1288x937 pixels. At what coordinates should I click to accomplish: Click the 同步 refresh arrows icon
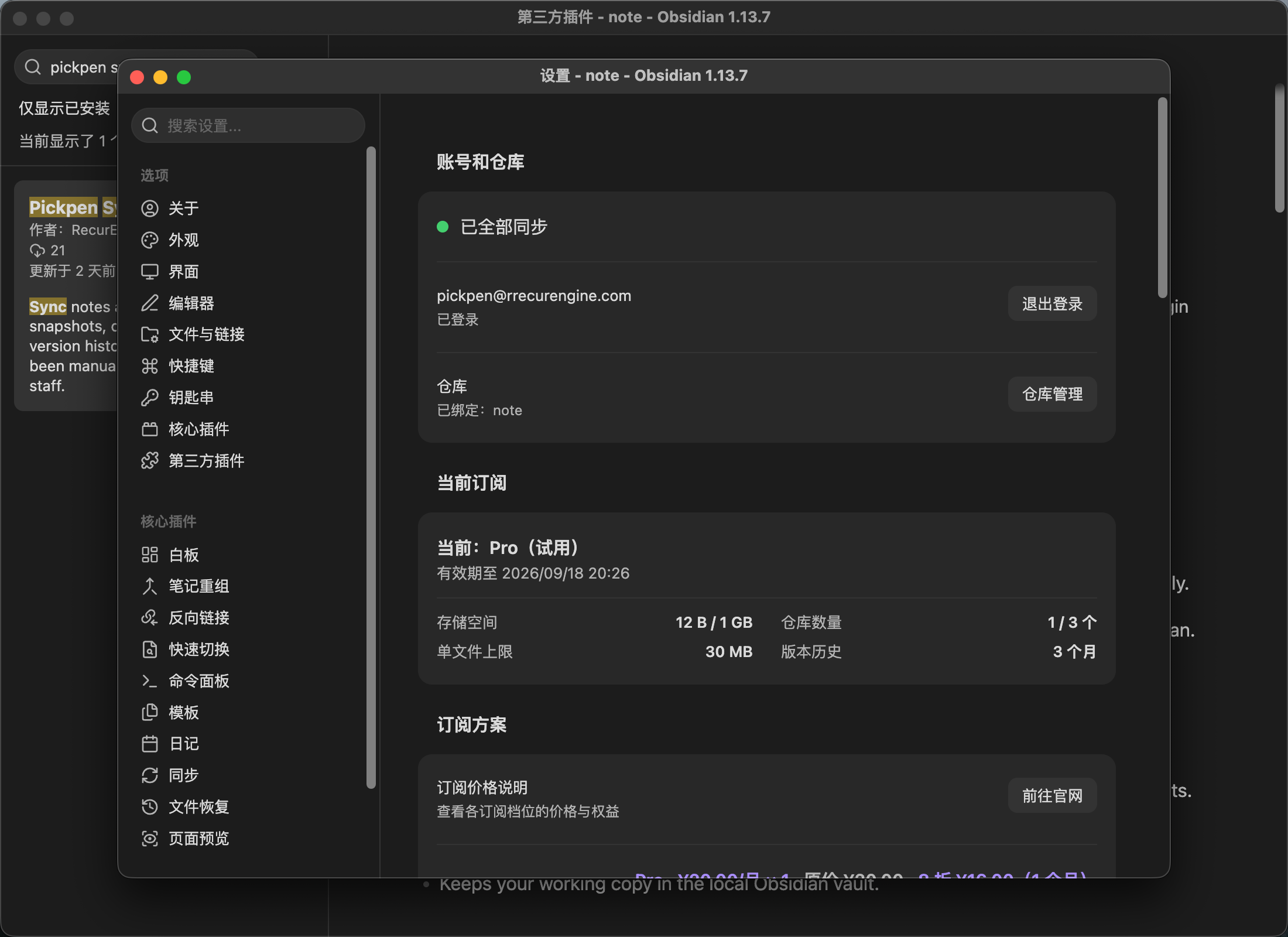(x=150, y=775)
